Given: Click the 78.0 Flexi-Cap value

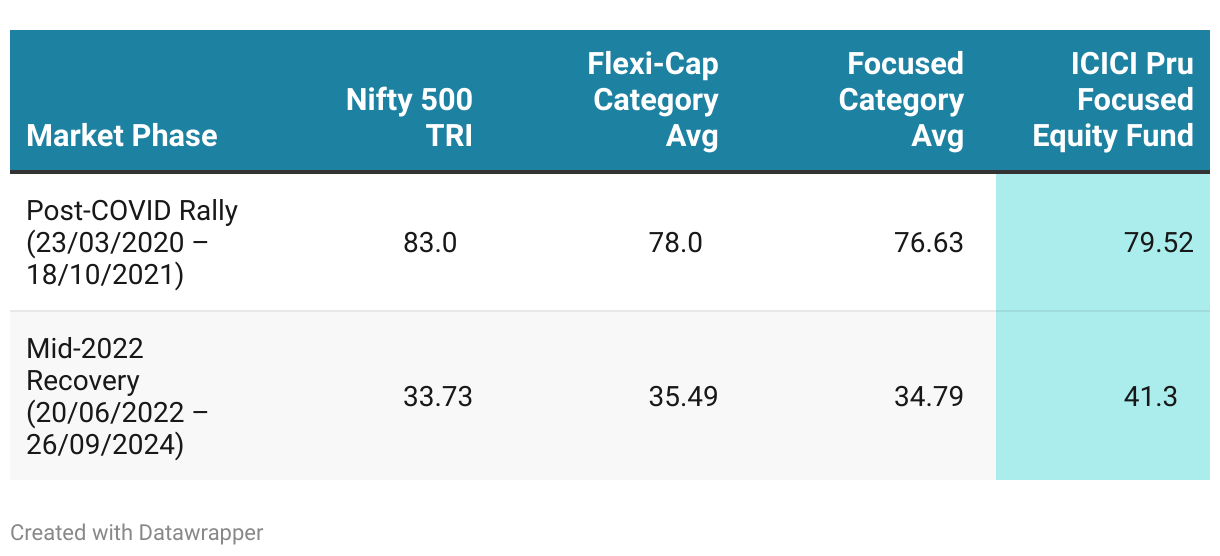Looking at the screenshot, I should point(676,243).
